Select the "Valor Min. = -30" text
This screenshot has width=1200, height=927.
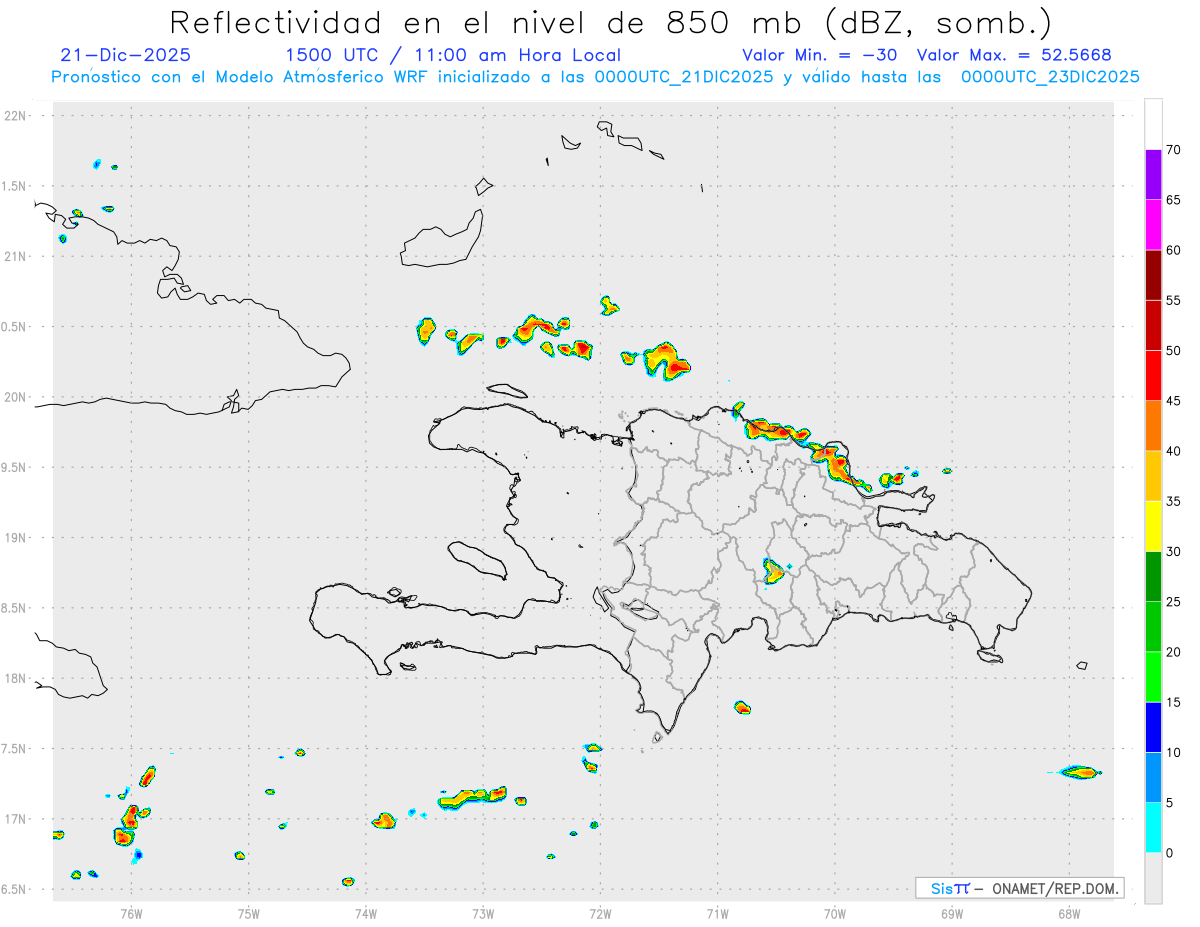point(820,55)
